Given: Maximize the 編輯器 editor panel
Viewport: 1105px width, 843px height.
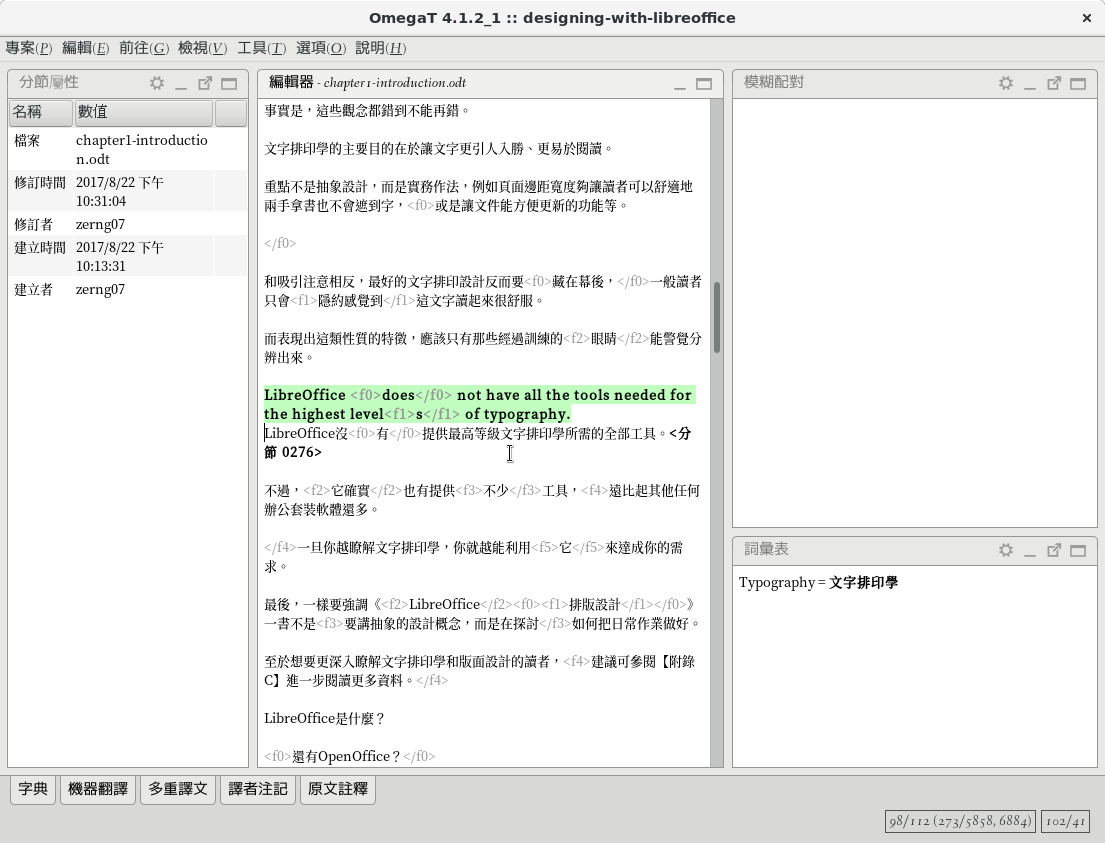Looking at the screenshot, I should 704,84.
